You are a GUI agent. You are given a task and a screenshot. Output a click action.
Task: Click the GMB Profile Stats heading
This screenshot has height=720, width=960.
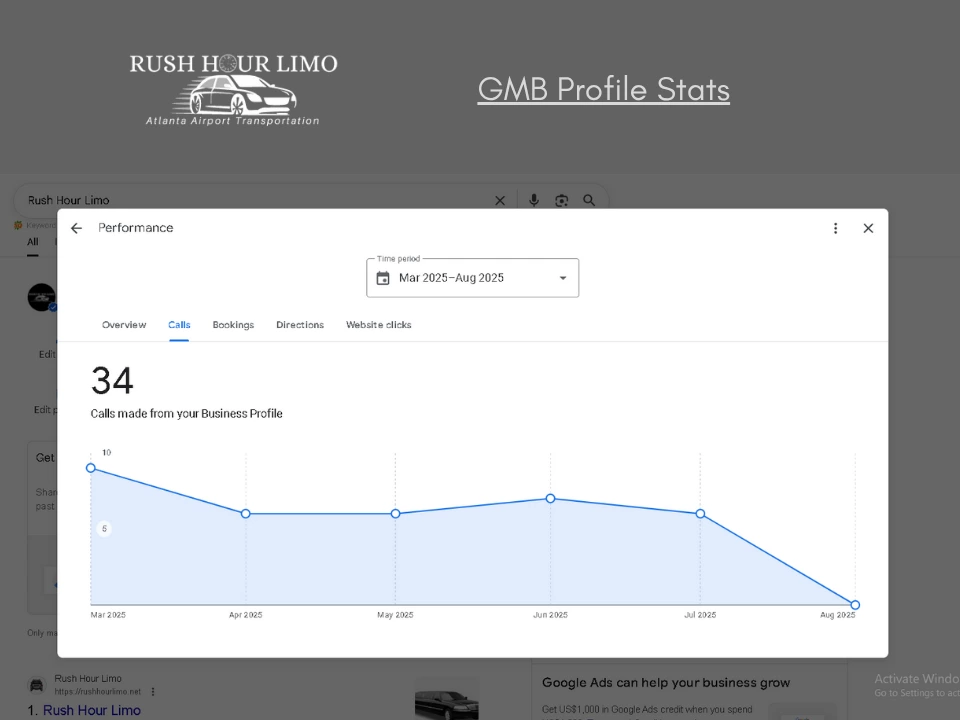[x=604, y=89]
